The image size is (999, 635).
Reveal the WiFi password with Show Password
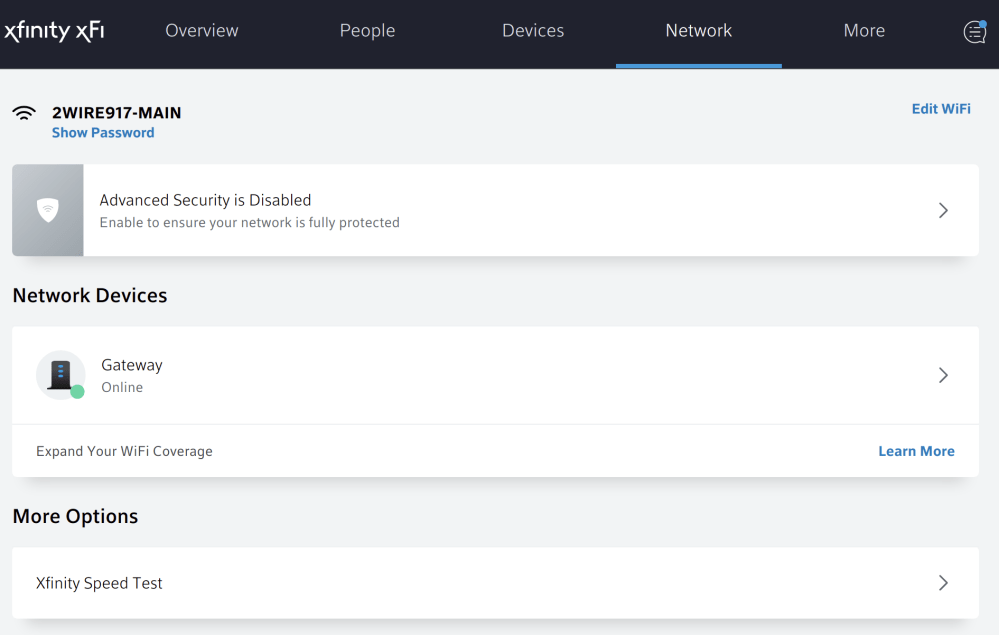coord(103,132)
